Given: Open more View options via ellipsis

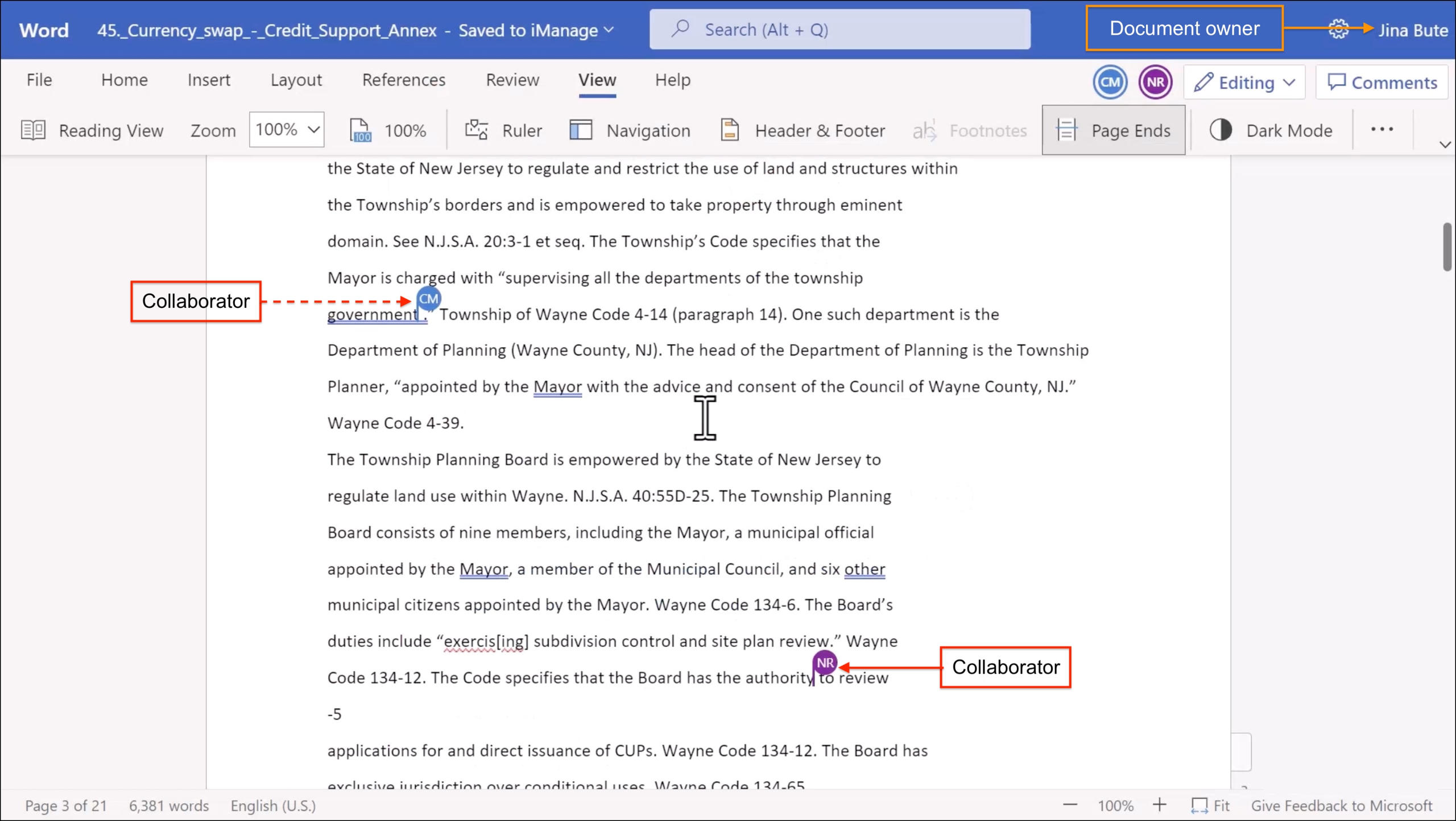Looking at the screenshot, I should point(1382,130).
